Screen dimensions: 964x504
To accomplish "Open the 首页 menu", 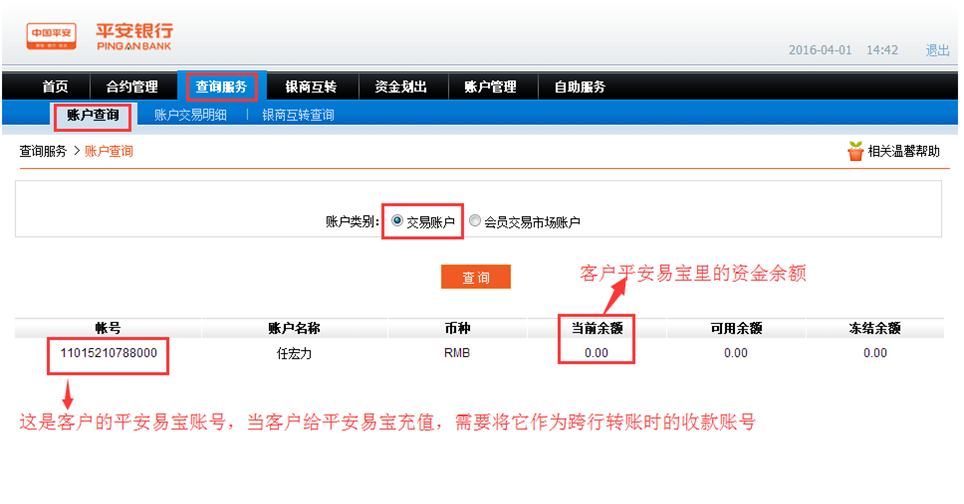I will click(55, 87).
